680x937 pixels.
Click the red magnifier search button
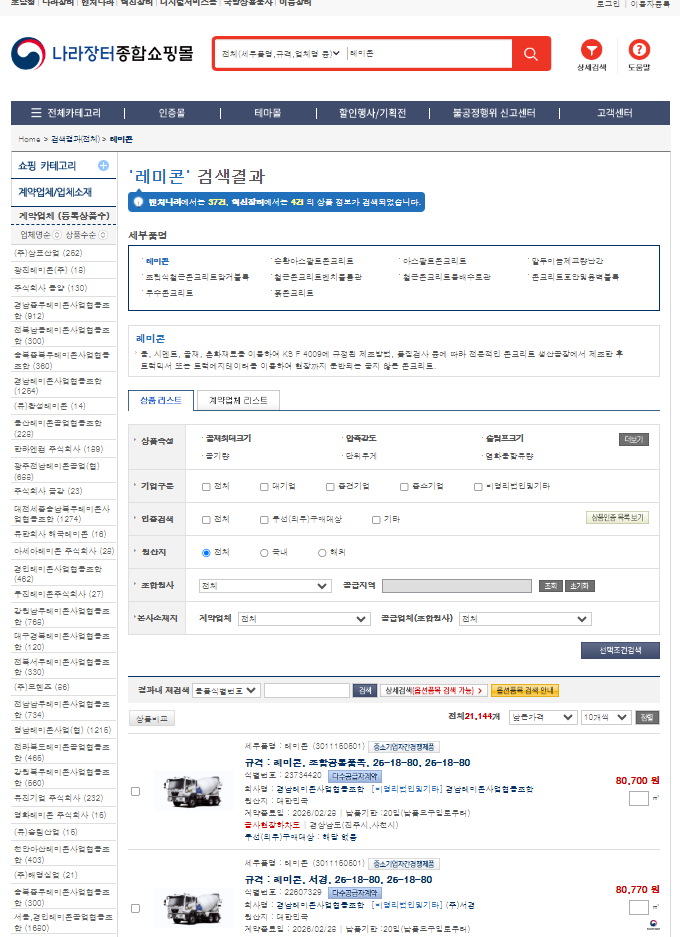click(531, 54)
